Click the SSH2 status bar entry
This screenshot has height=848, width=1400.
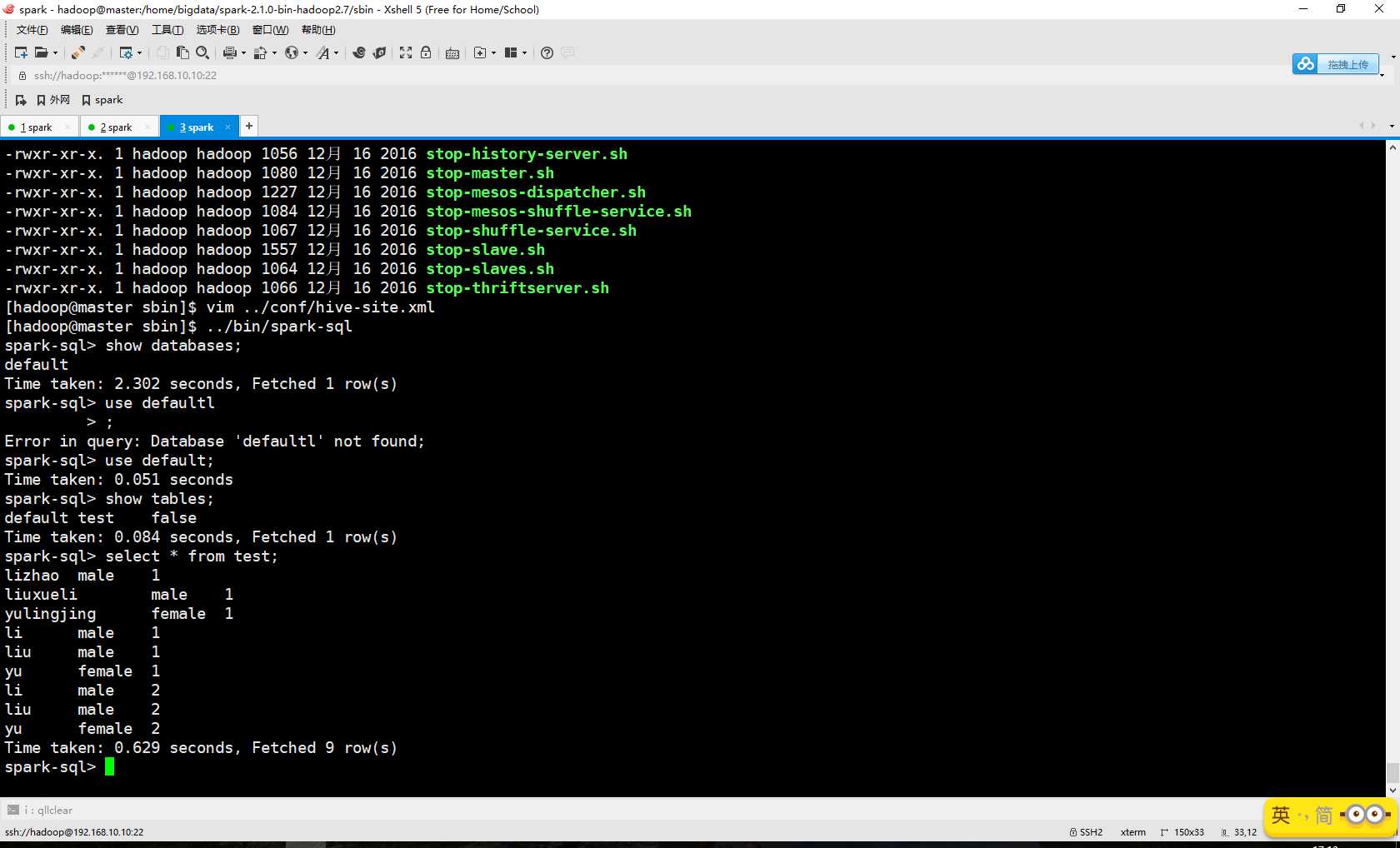tap(1086, 832)
